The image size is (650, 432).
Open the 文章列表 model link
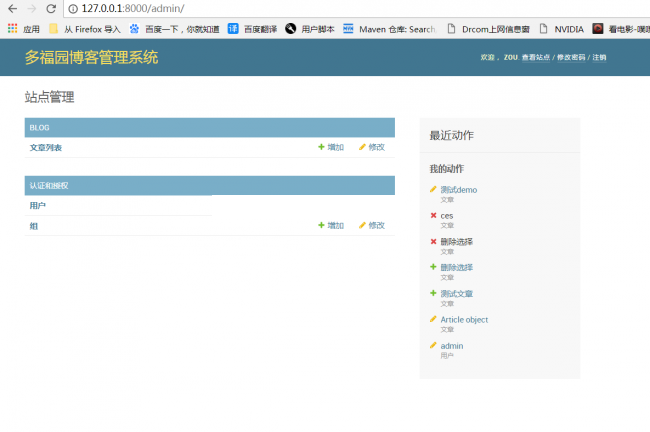46,148
